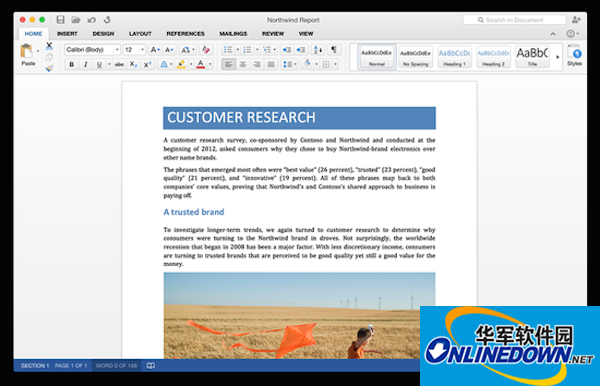Clear all formatting with eraser icon
This screenshot has width=600, height=386.
click(x=206, y=50)
